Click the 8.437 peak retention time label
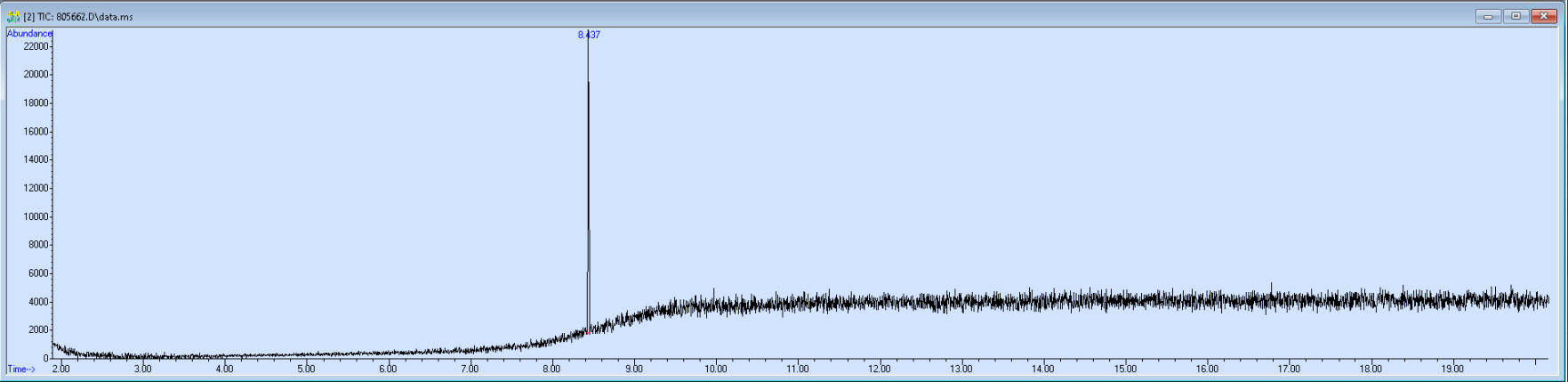The image size is (1568, 382). pyautogui.click(x=589, y=35)
